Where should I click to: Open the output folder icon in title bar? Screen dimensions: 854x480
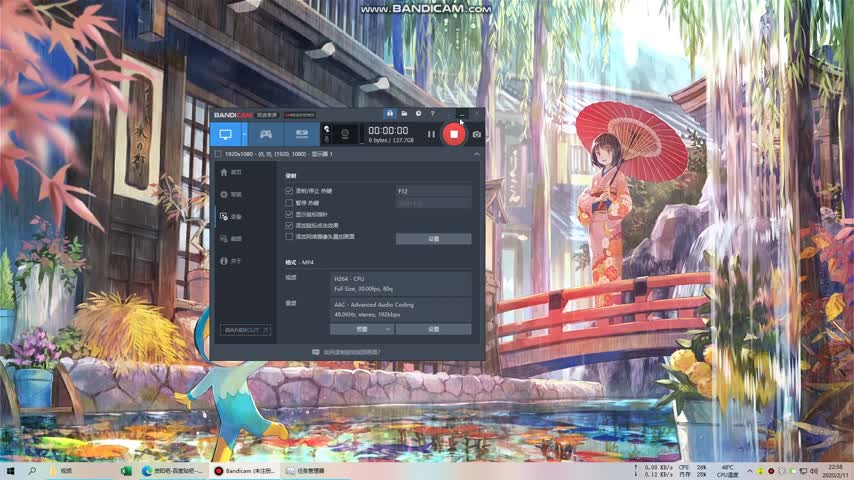pyautogui.click(x=404, y=114)
